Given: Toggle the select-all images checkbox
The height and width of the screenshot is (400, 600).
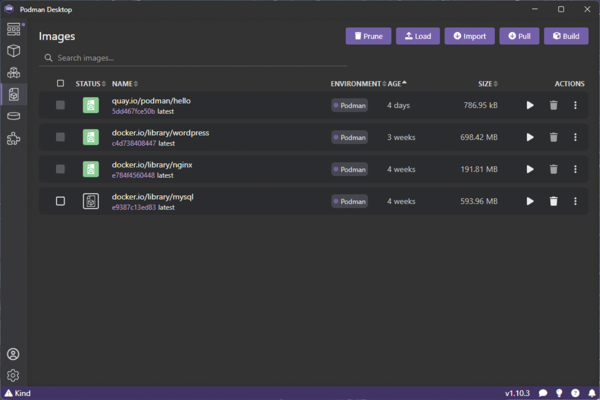Looking at the screenshot, I should [x=60, y=83].
